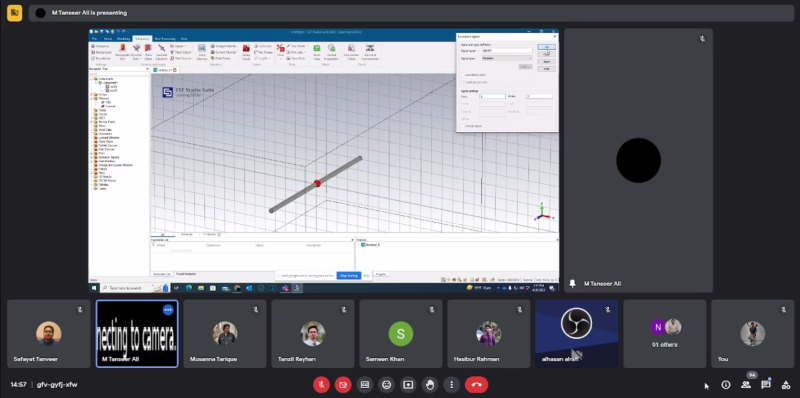Click the yellow recording indicator icon at top-left
Image resolution: width=800 pixels, height=398 pixels.
tap(14, 13)
